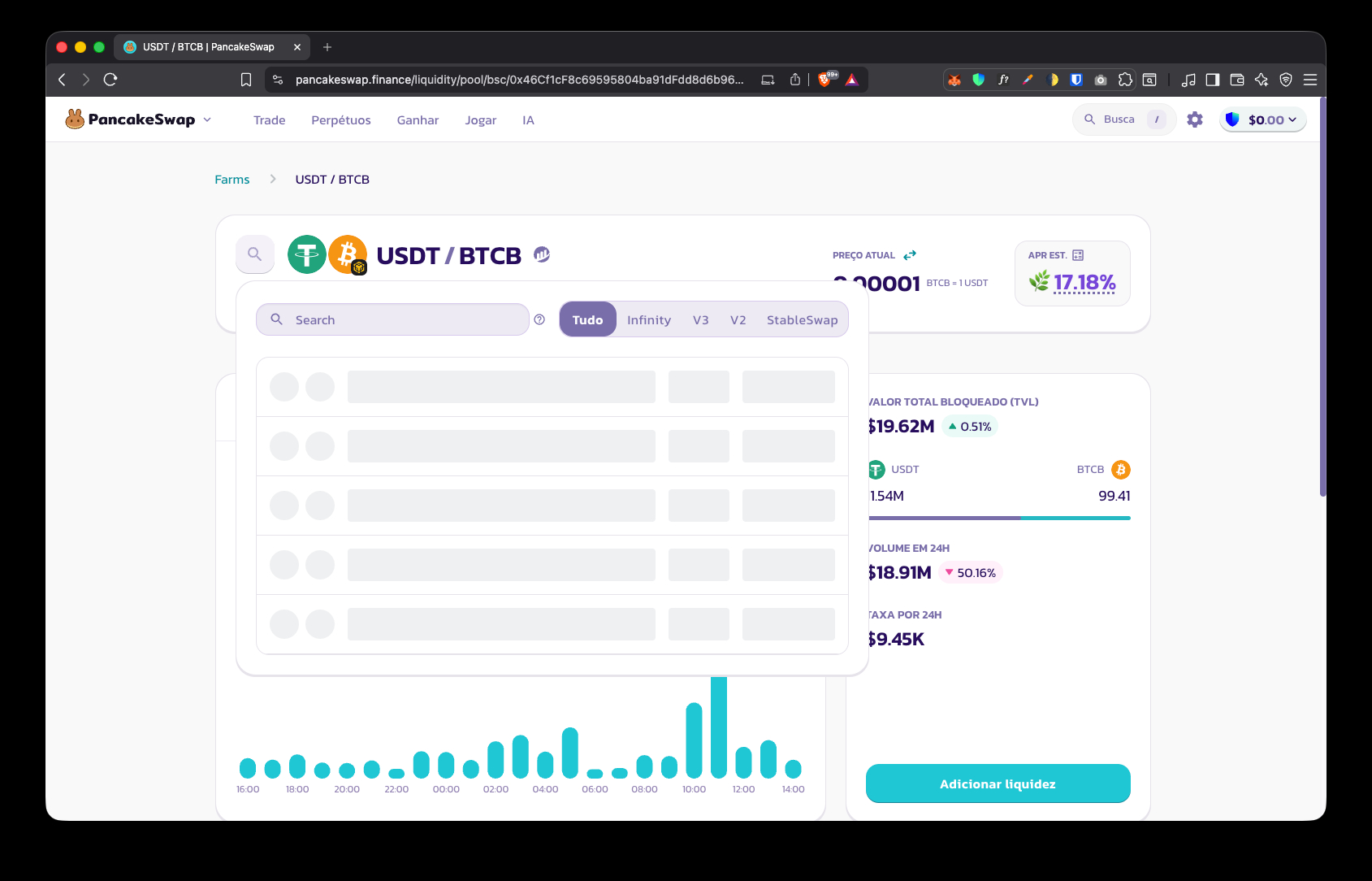The height and width of the screenshot is (881, 1372).
Task: Click the 17.18% APR value
Action: (1084, 282)
